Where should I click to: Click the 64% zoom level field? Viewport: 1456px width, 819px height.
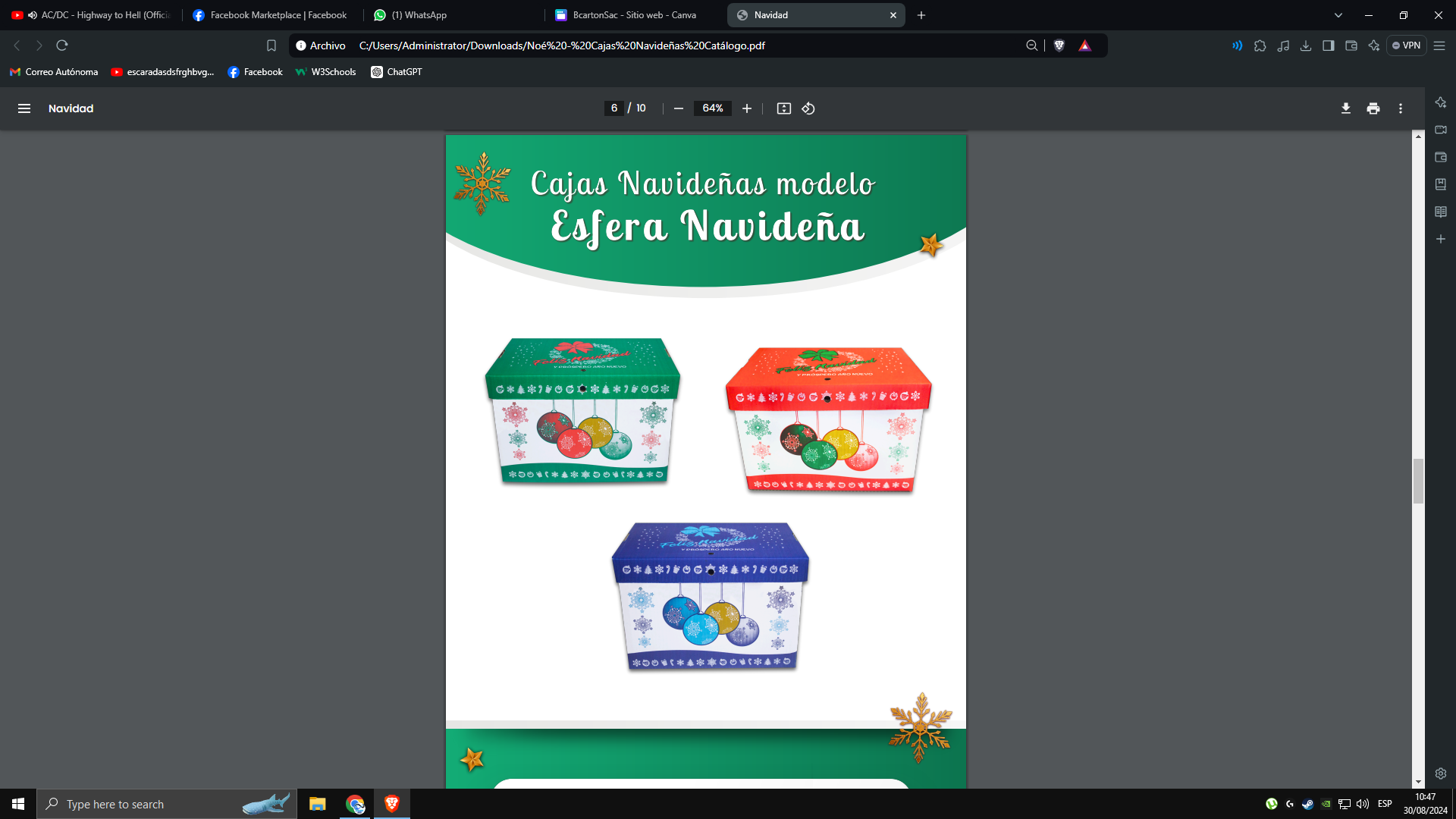[x=712, y=108]
